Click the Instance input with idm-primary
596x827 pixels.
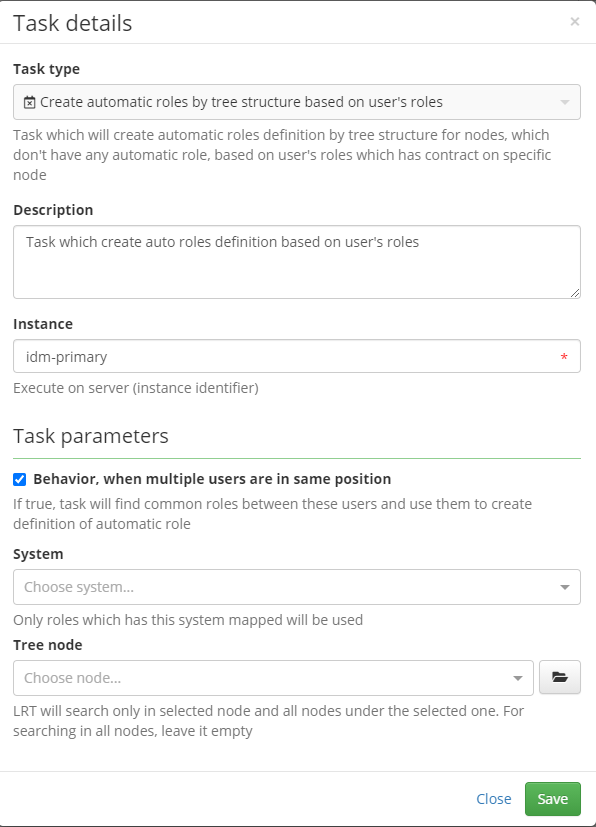pyautogui.click(x=297, y=357)
